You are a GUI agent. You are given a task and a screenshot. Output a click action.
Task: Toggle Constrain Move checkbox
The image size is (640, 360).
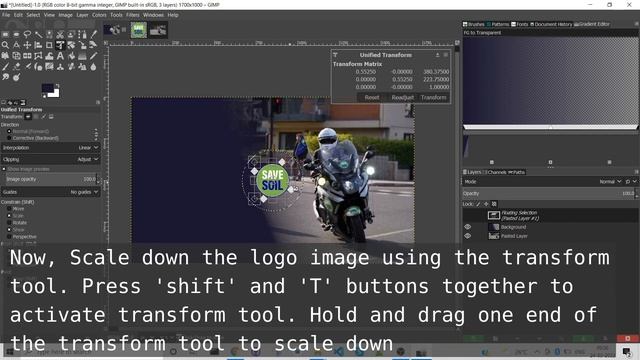(9, 209)
